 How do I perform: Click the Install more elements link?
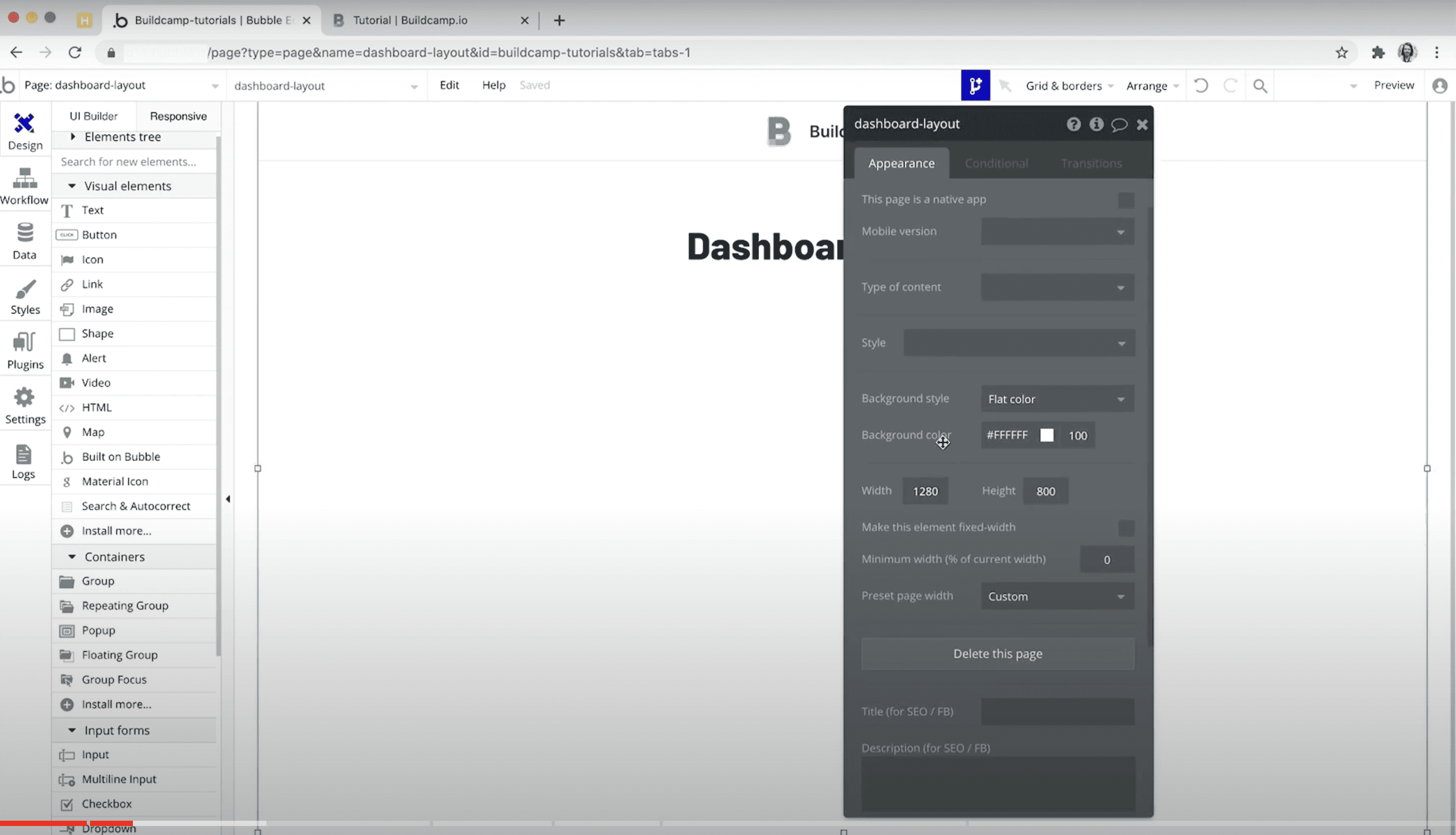(x=116, y=530)
